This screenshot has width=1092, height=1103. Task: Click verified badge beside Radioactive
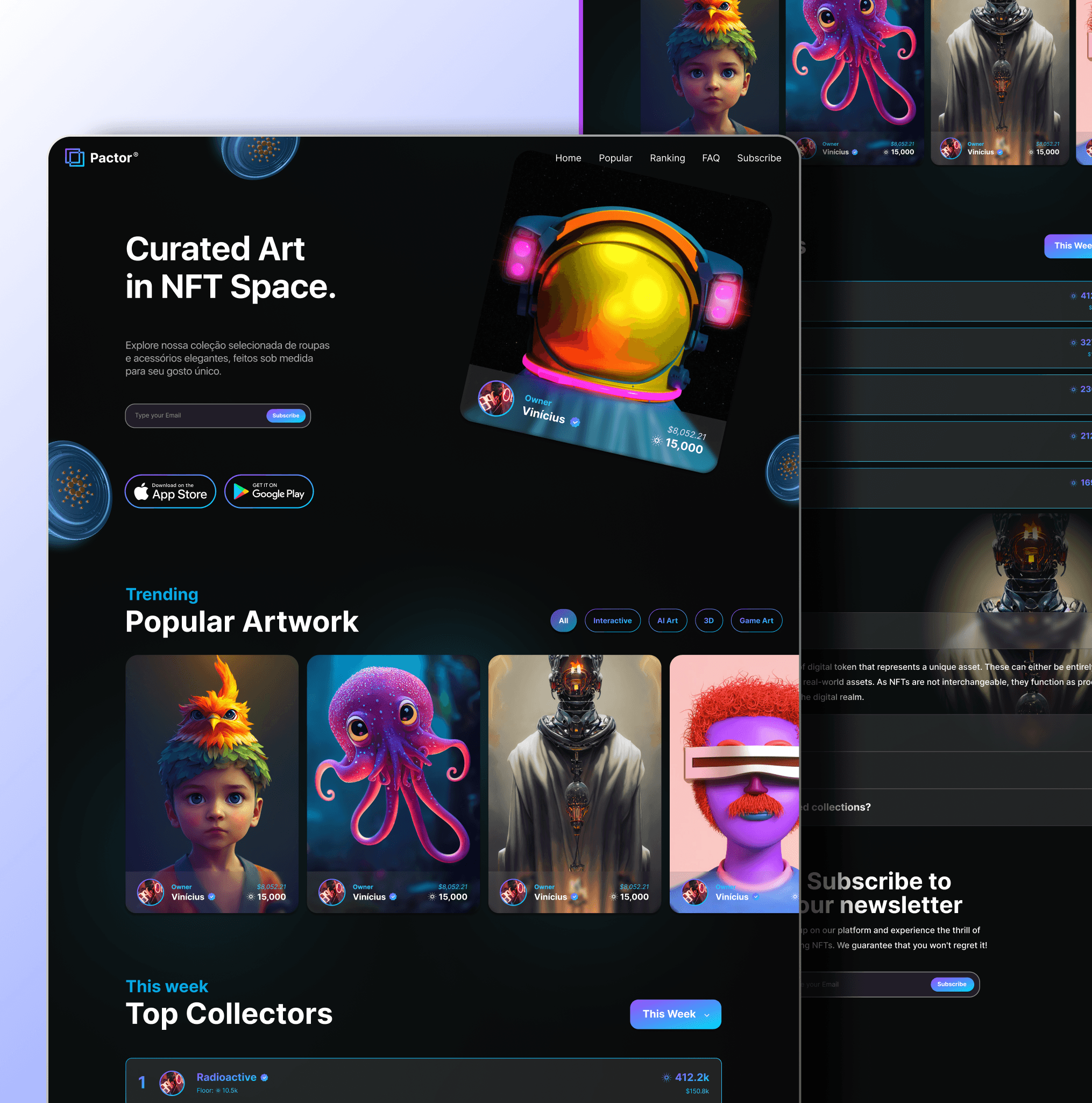[264, 1077]
